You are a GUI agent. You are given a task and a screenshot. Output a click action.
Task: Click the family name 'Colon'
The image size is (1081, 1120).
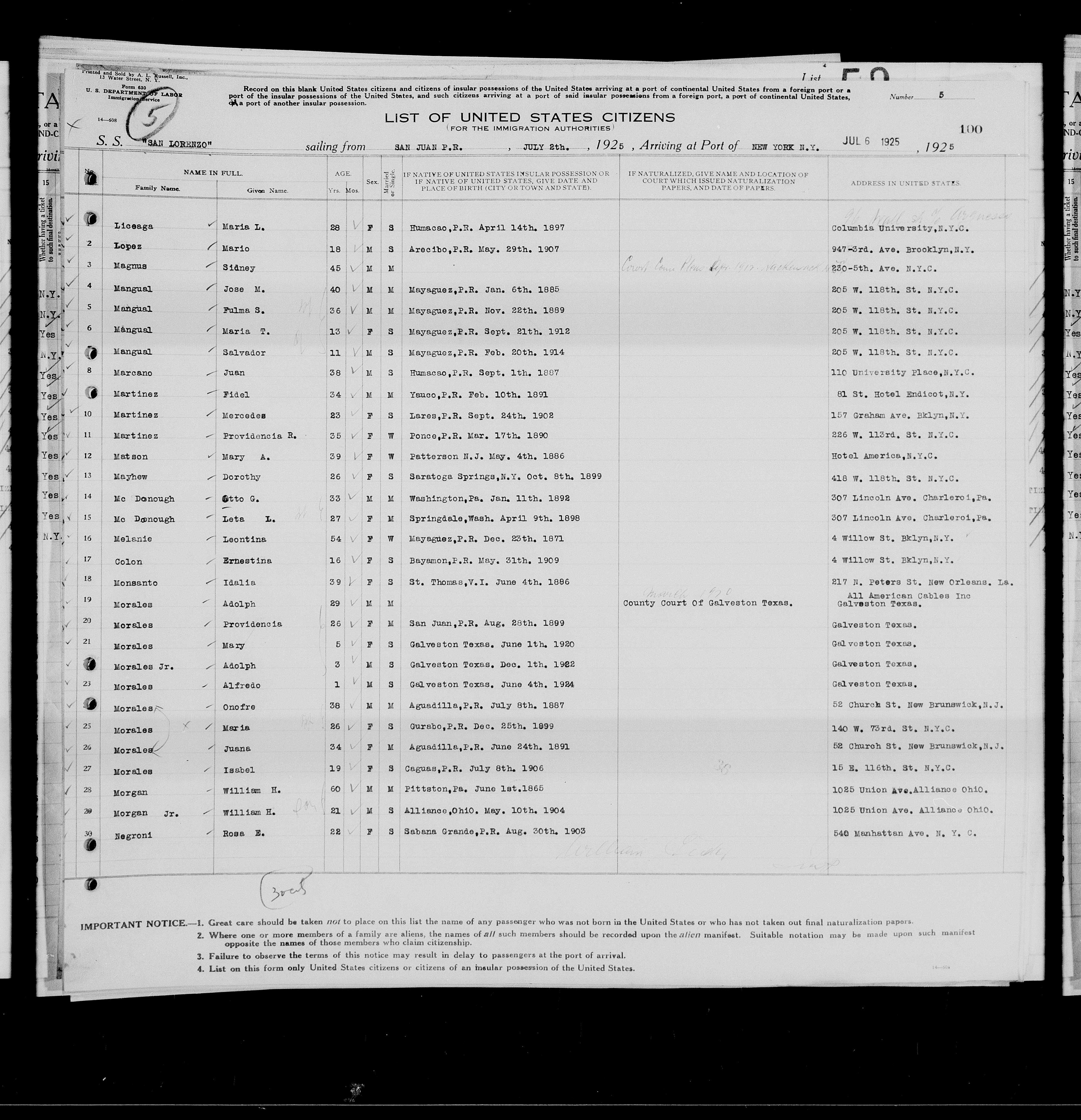128,562
